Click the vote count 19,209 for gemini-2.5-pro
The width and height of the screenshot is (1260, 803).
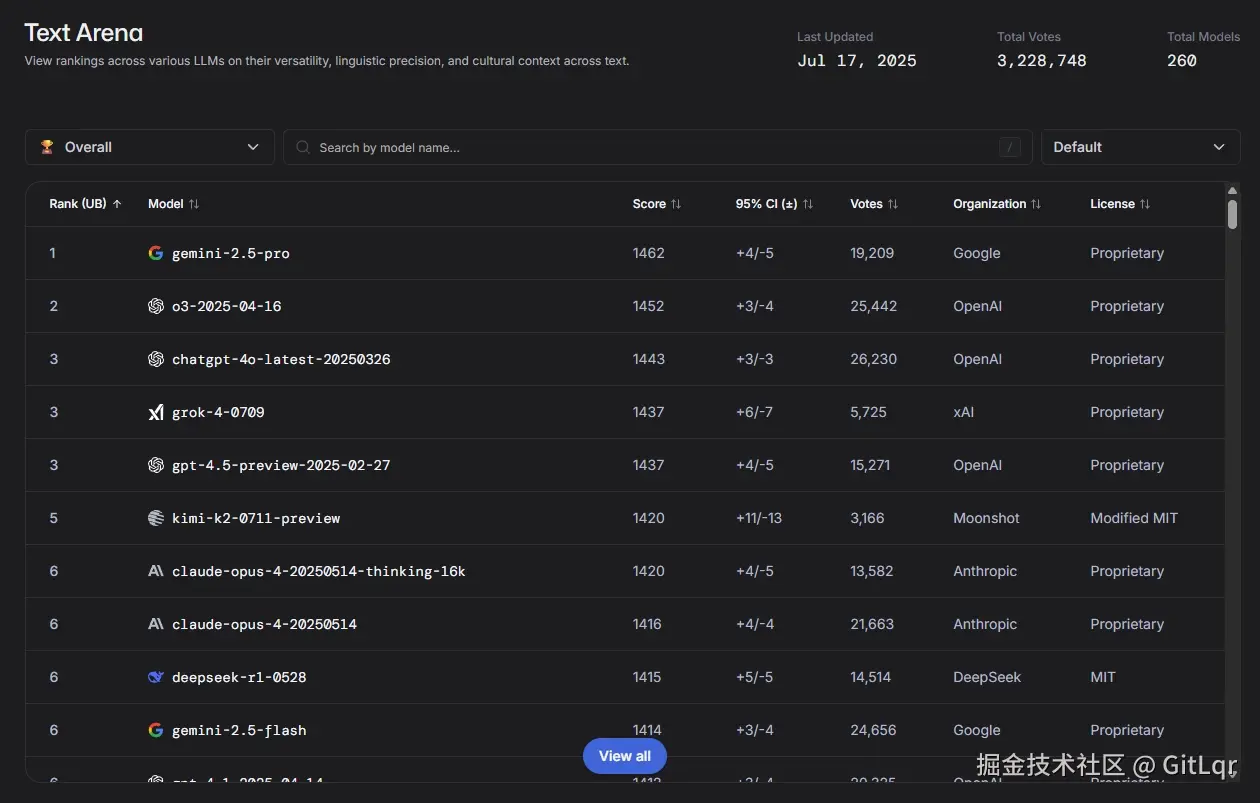[x=872, y=253]
